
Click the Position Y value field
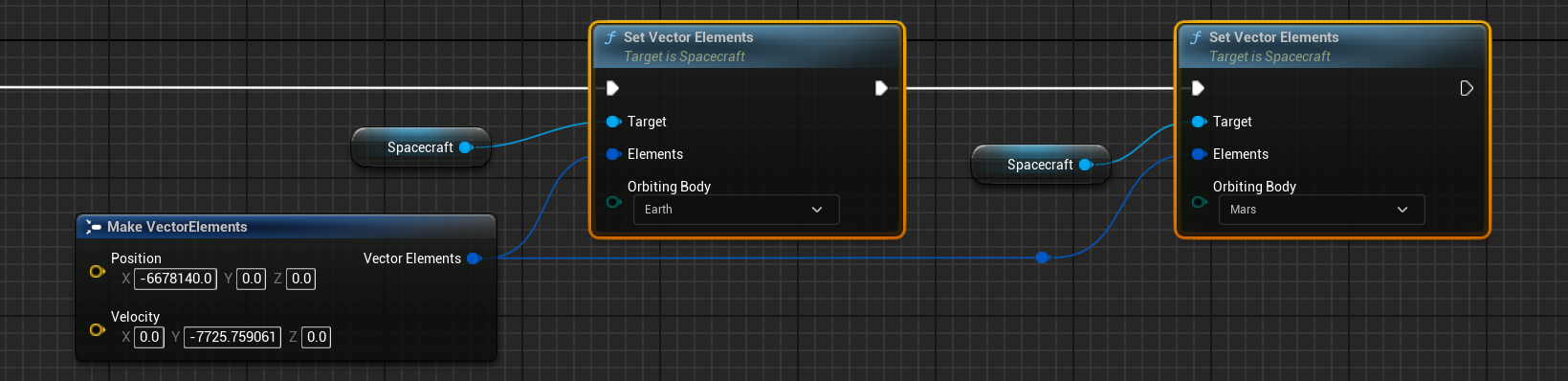point(252,279)
